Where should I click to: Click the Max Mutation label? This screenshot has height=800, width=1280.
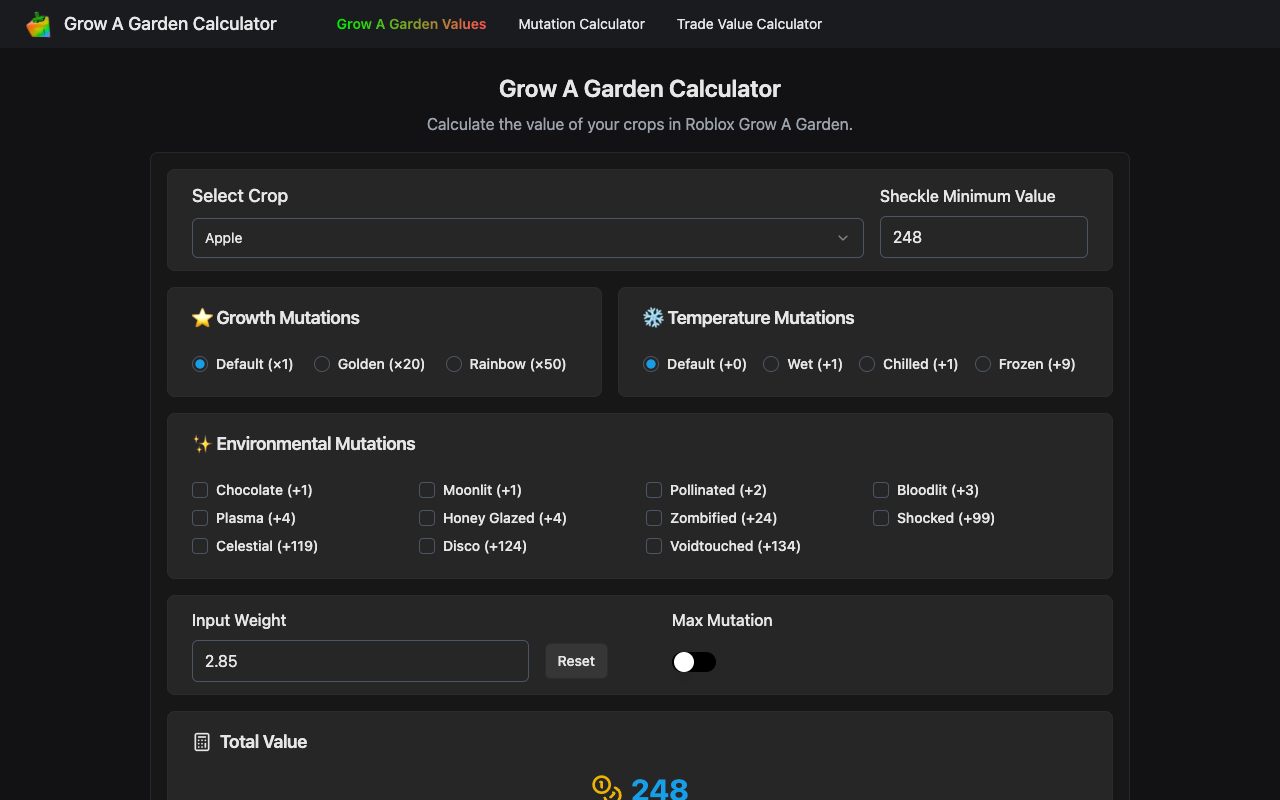click(x=722, y=620)
